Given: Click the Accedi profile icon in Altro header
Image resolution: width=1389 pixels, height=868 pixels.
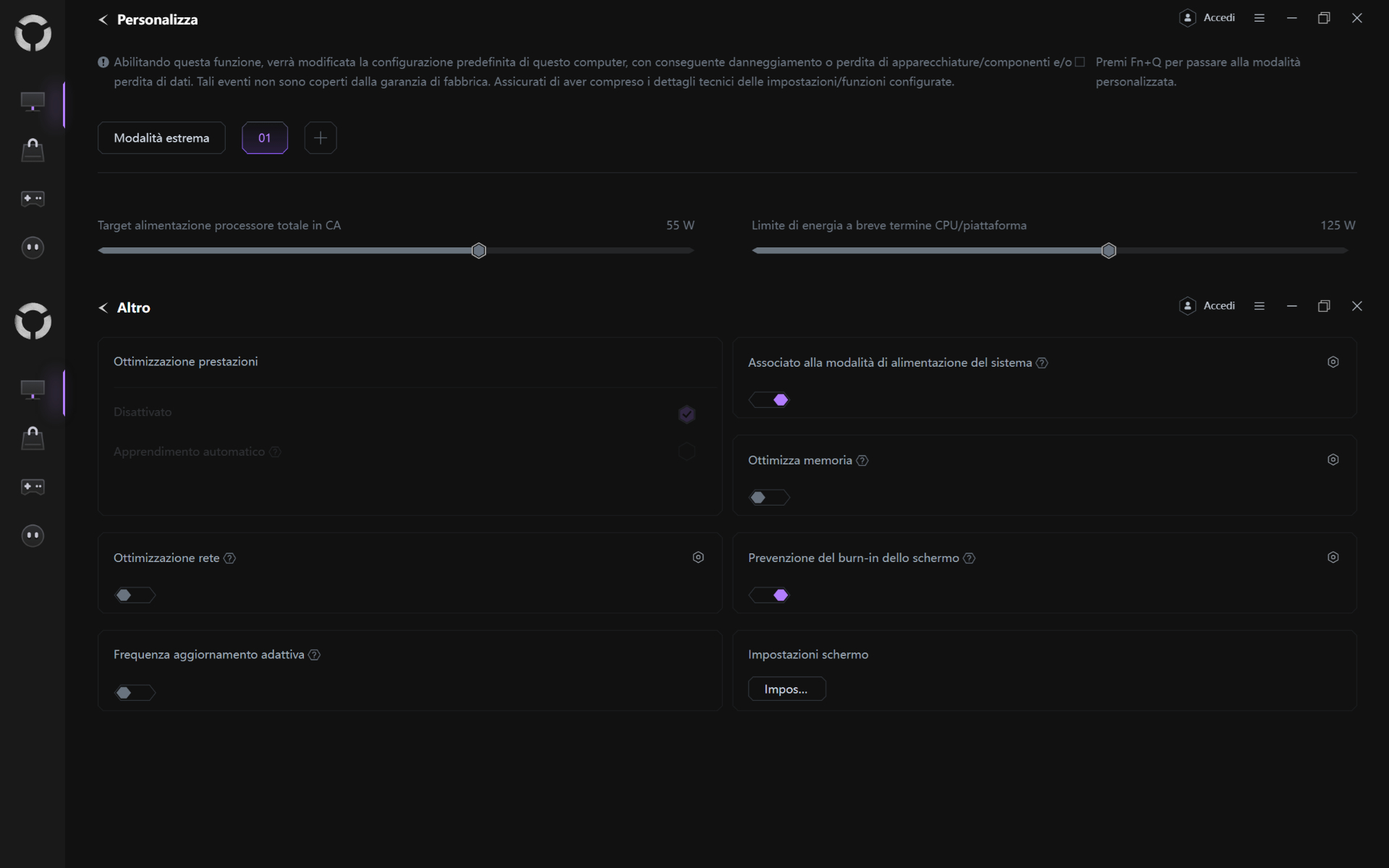Looking at the screenshot, I should pos(1187,306).
